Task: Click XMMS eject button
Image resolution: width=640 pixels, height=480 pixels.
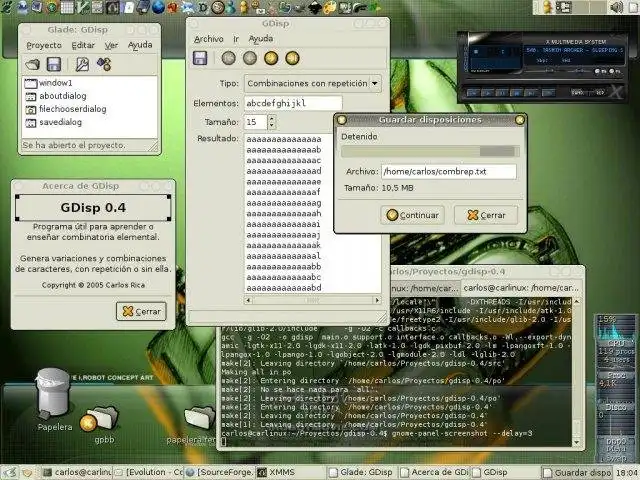Action: [549, 93]
